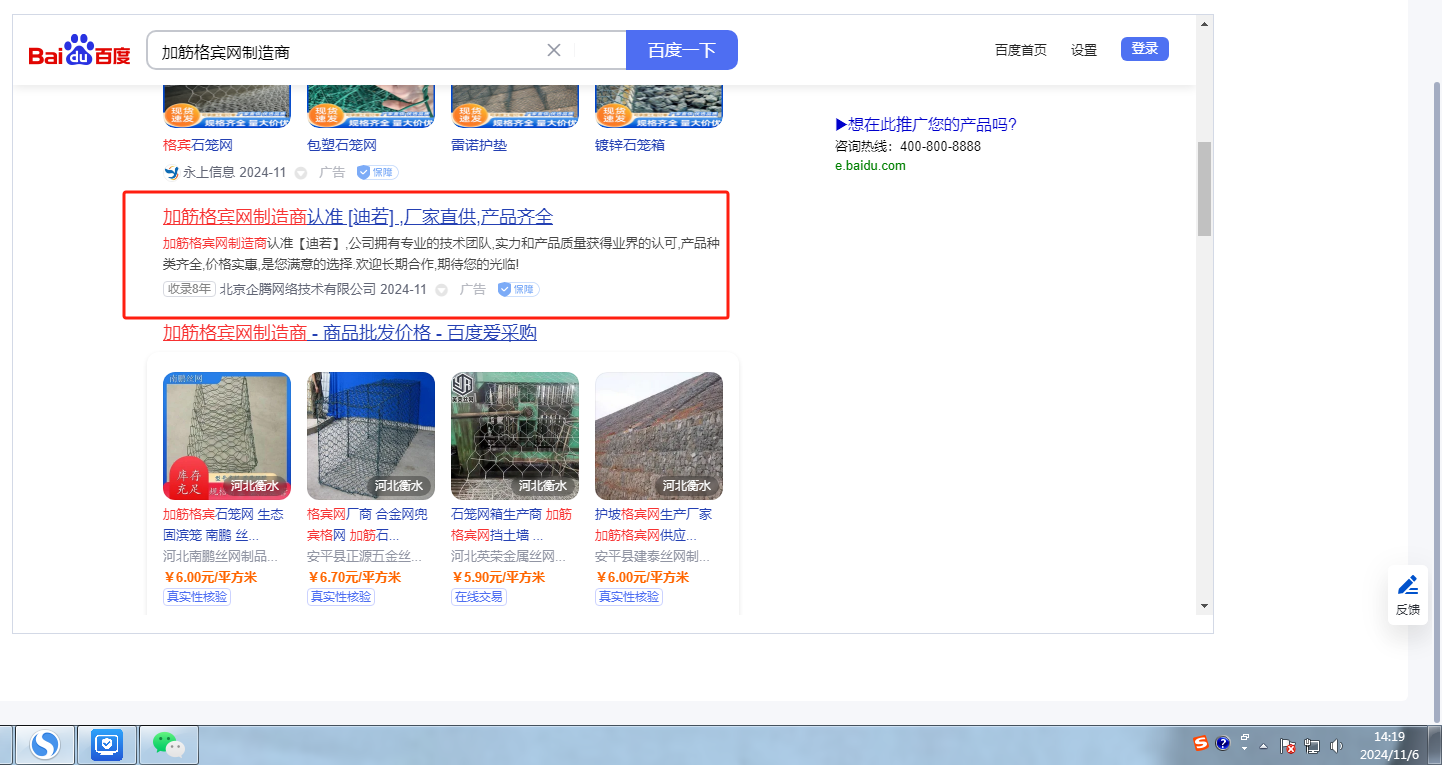
Task: Click the volume speaker tray icon
Action: pos(1337,746)
